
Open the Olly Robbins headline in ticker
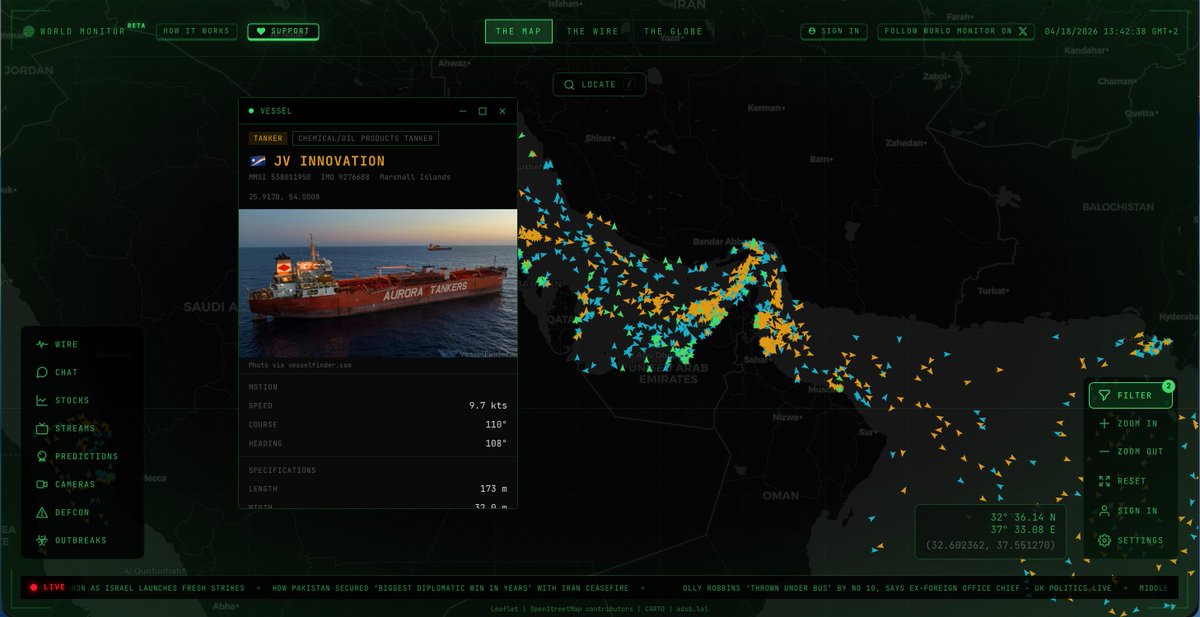tap(896, 587)
